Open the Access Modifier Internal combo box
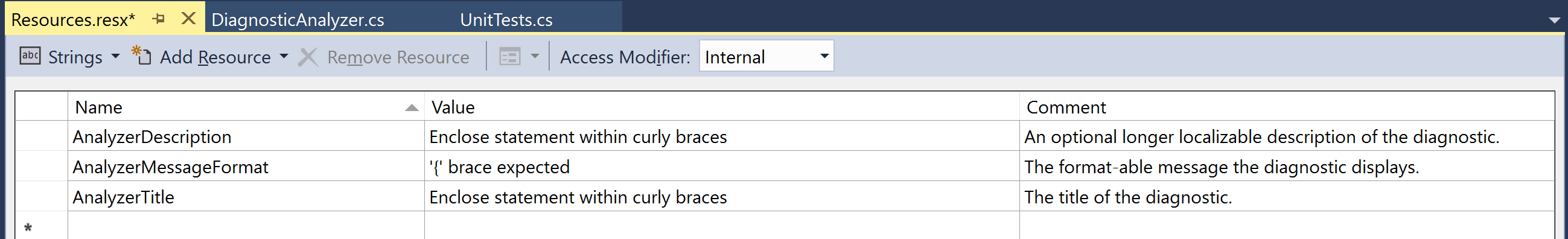The image size is (1568, 239). (x=766, y=56)
